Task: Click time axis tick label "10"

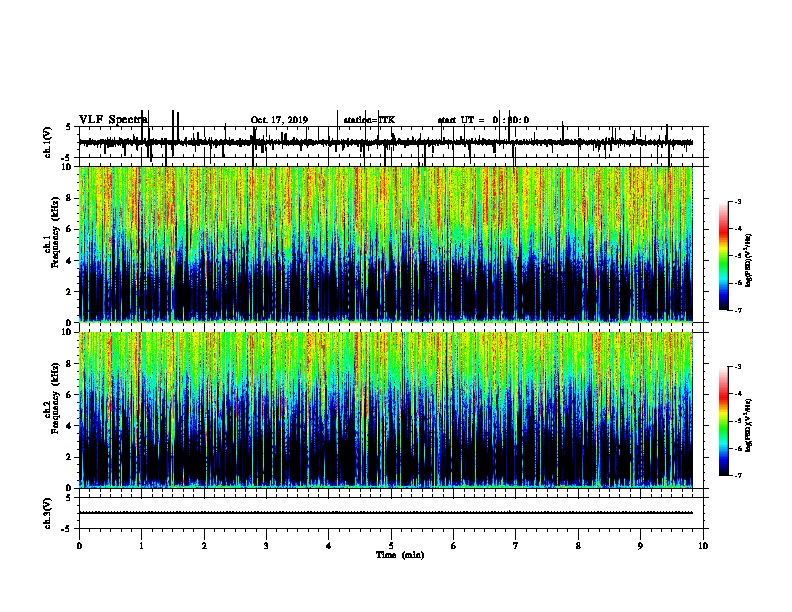Action: pos(703,546)
